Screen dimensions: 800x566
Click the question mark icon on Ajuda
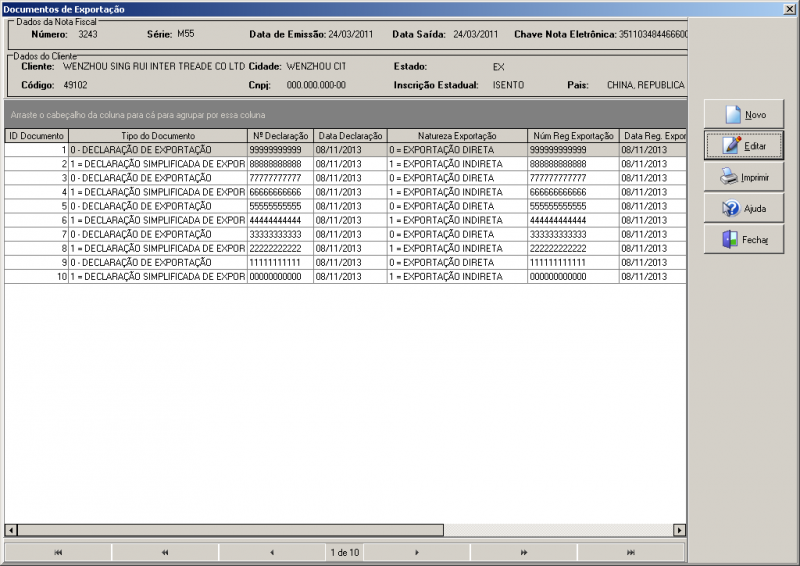(731, 208)
